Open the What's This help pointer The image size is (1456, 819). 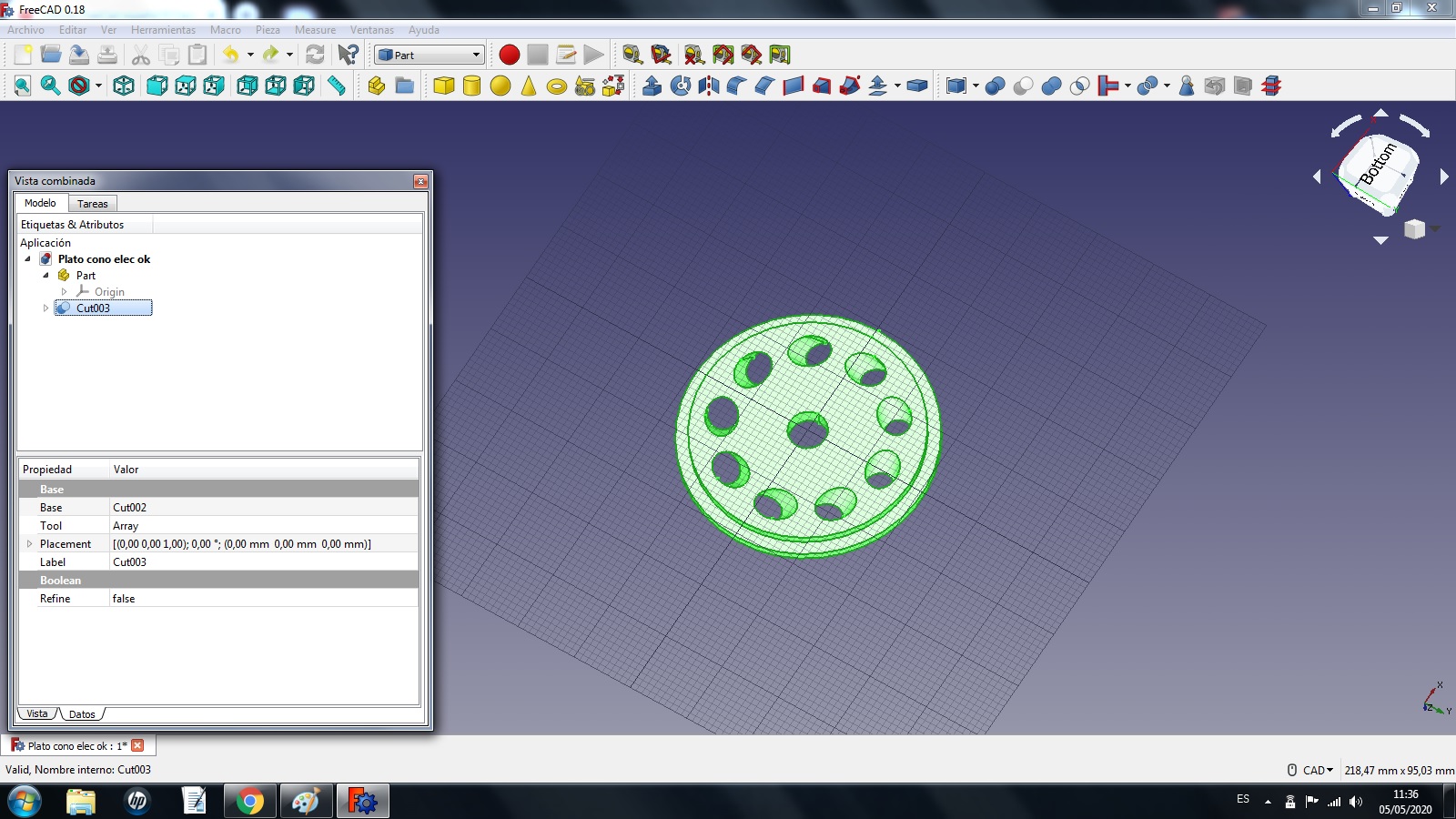tap(348, 55)
